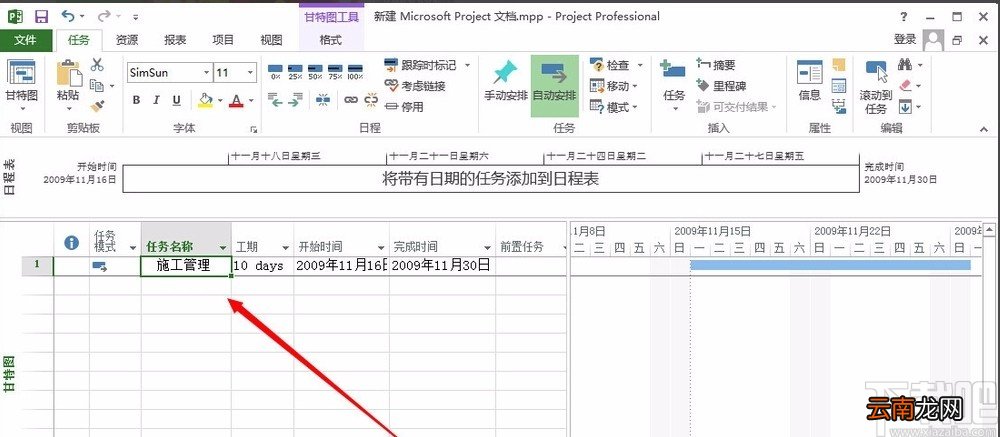The width and height of the screenshot is (1000, 437).
Task: Click the timeline box 将带有日期的任务添加到日程表
Action: point(490,179)
